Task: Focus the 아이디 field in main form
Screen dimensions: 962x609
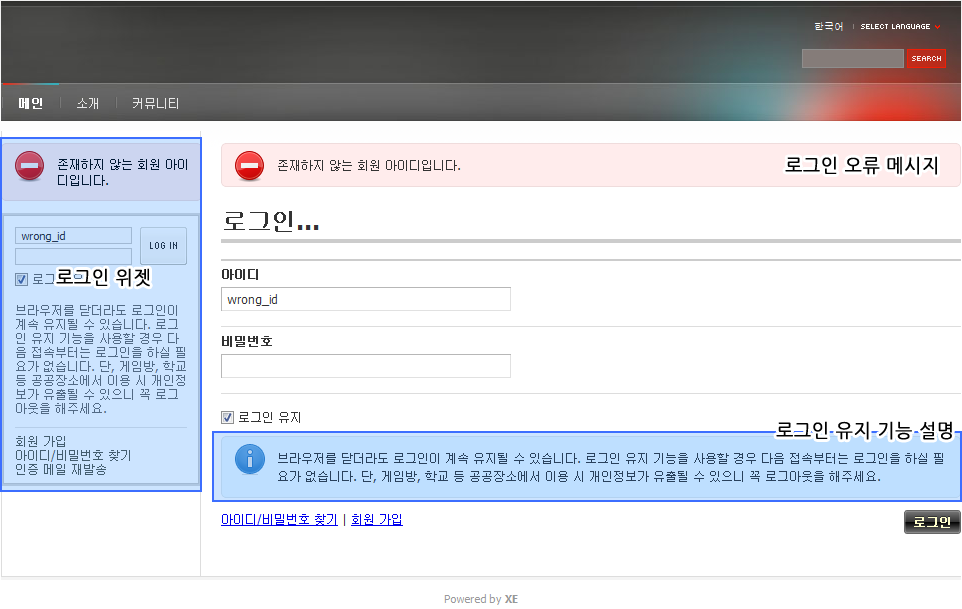Action: pos(365,299)
